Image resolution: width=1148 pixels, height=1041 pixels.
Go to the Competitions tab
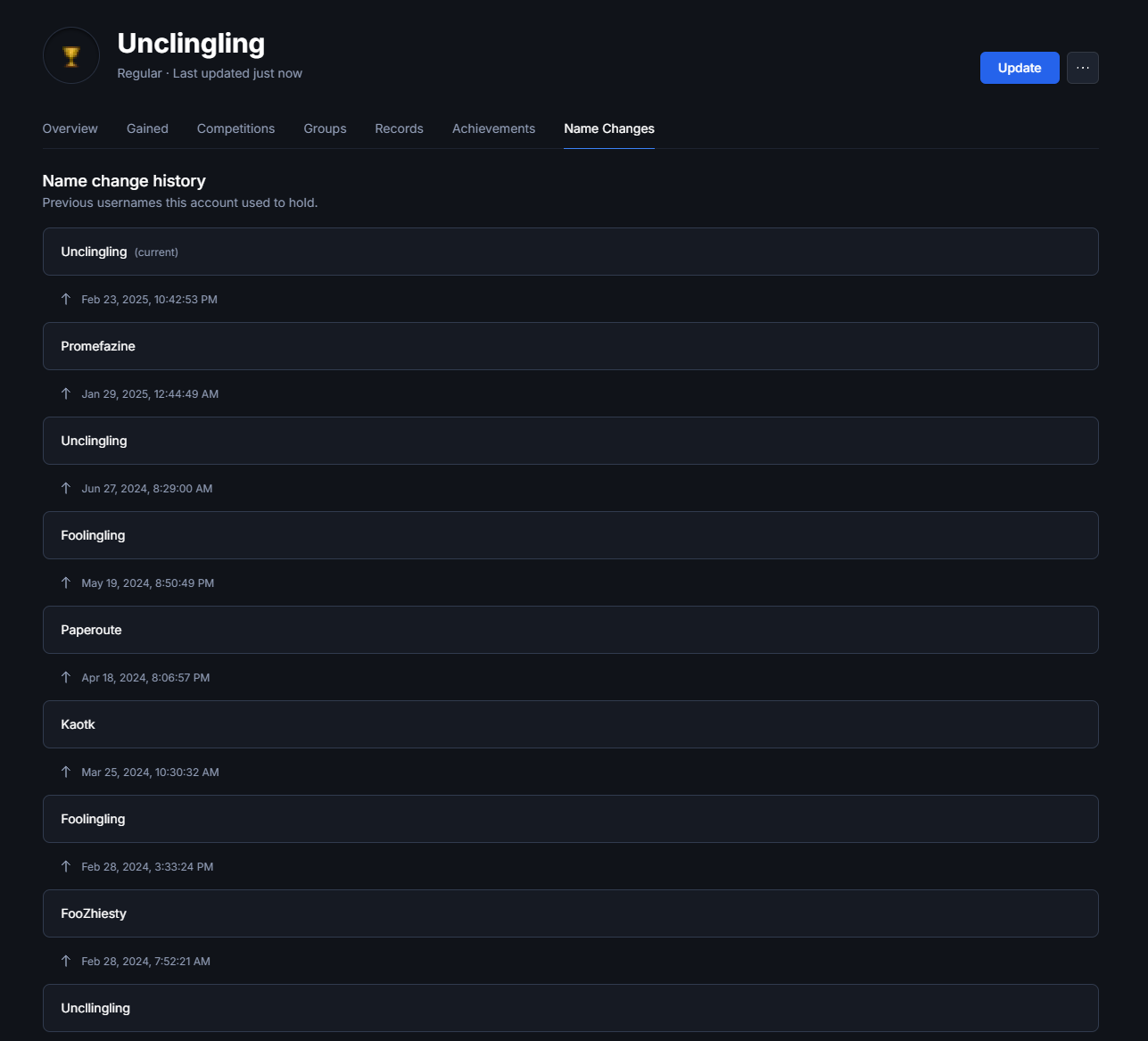coord(235,128)
